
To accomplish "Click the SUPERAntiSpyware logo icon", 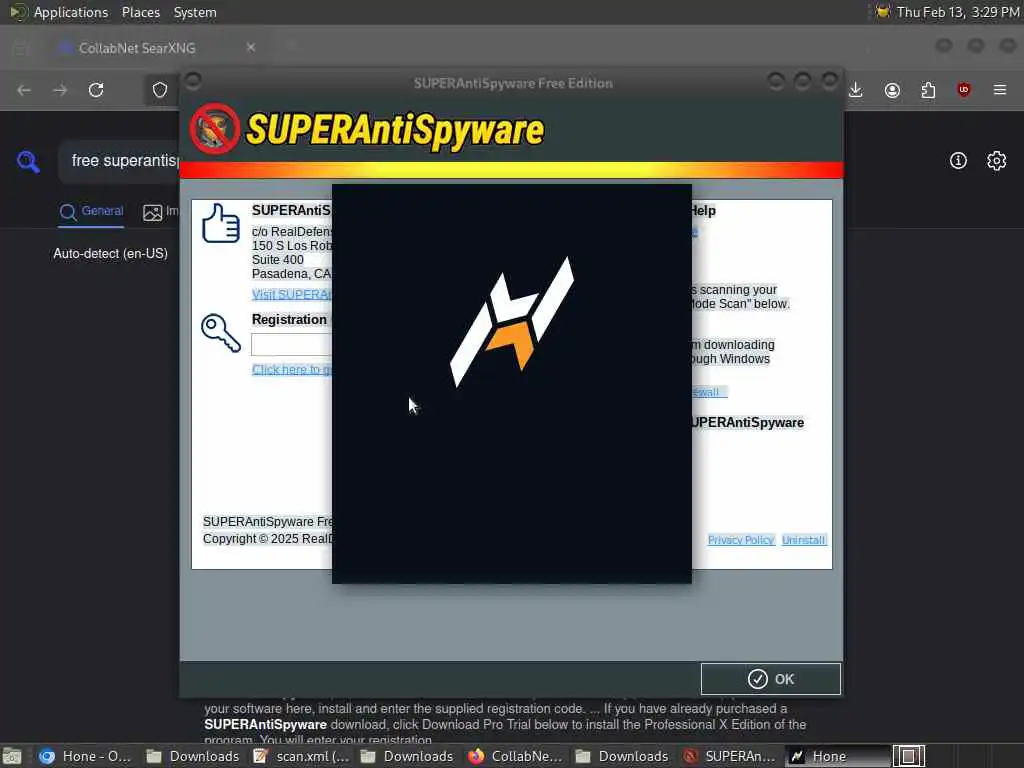I will 215,129.
